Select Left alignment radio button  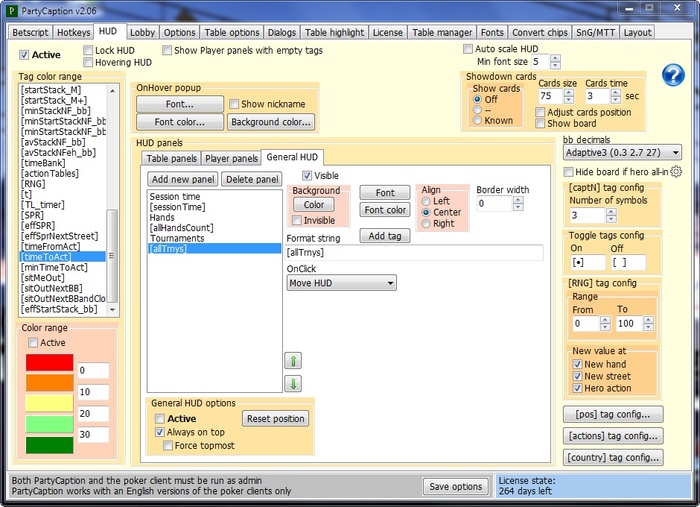pos(426,201)
